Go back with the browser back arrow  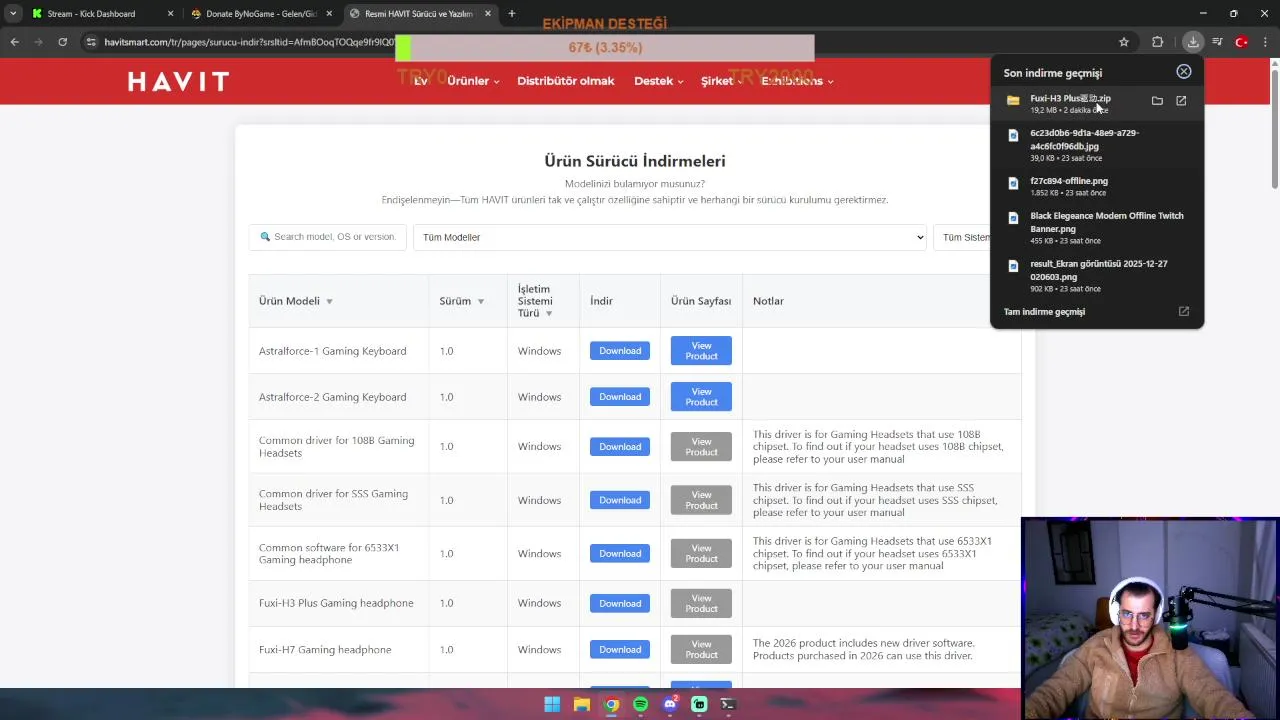click(14, 42)
